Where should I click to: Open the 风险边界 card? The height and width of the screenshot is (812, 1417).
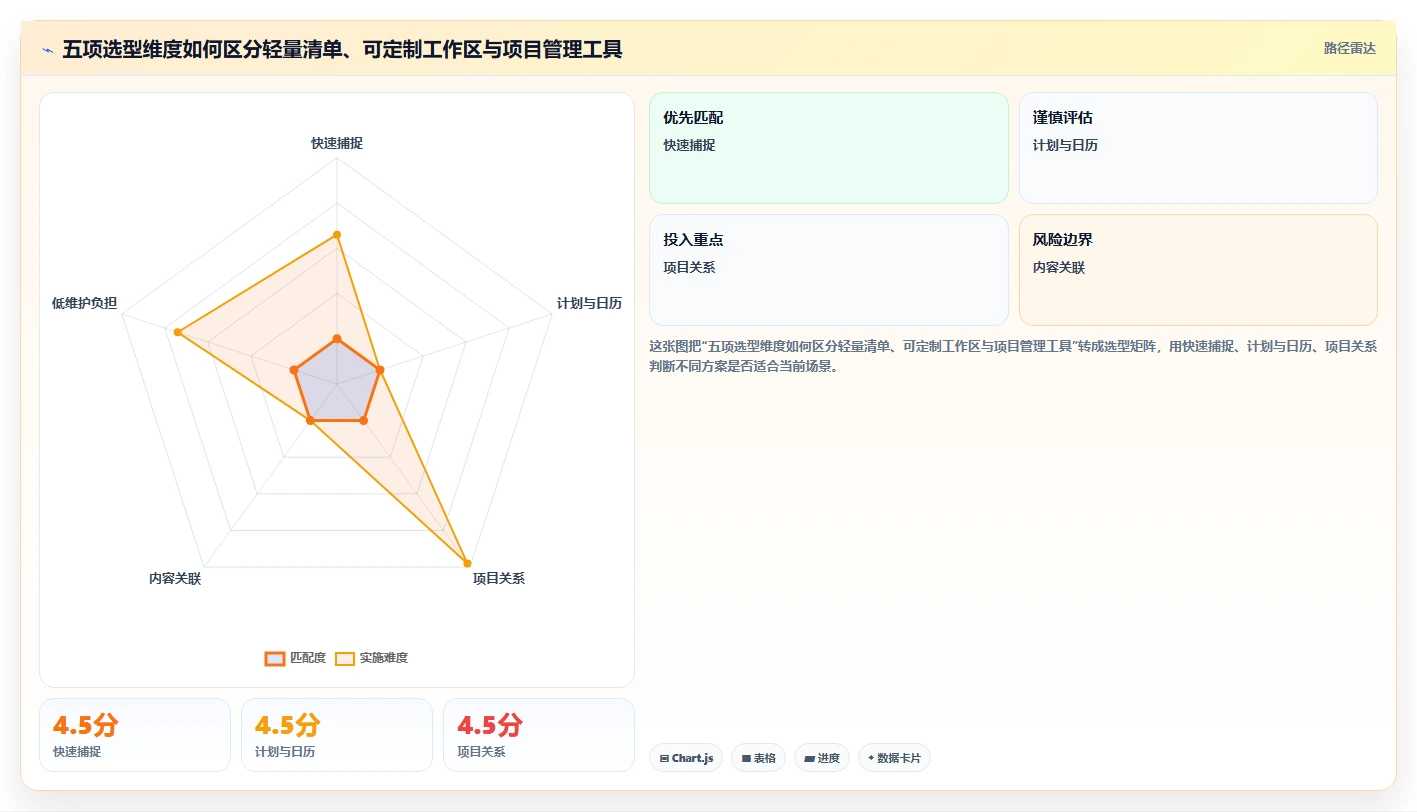click(x=1198, y=270)
